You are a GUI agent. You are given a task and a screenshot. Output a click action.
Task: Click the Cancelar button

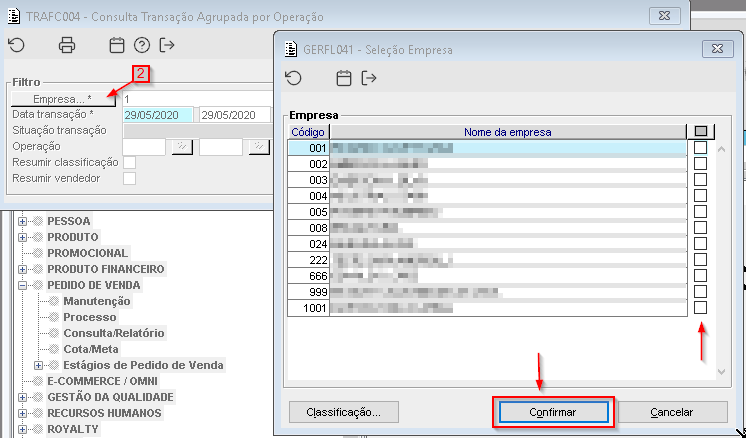[x=672, y=412]
